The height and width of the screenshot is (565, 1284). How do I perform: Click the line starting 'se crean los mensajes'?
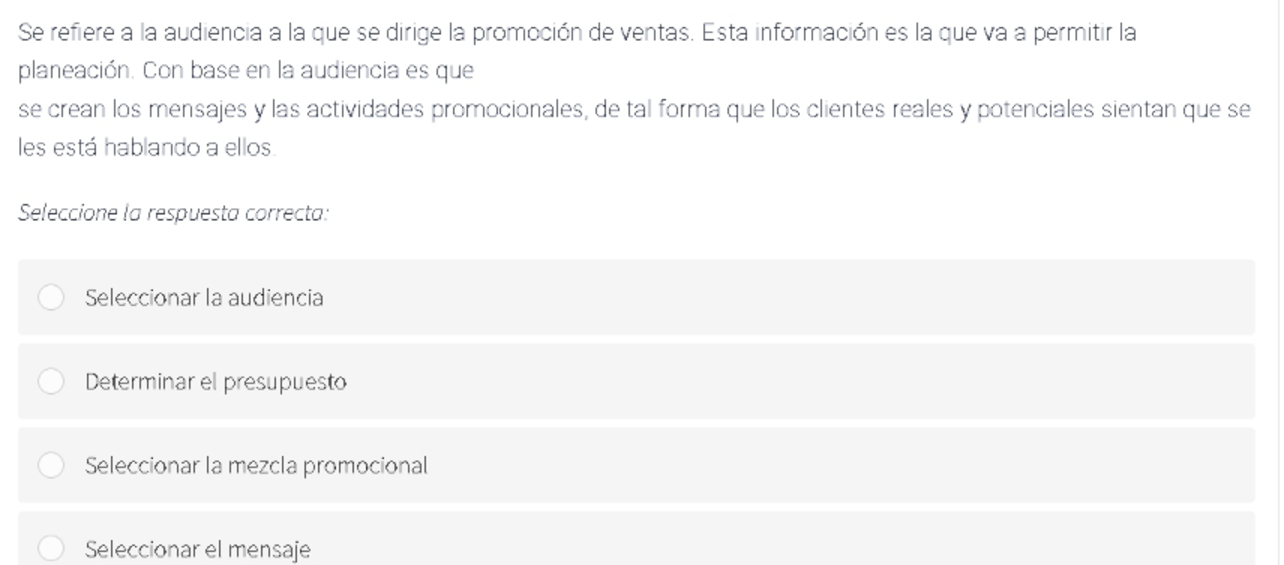(634, 110)
